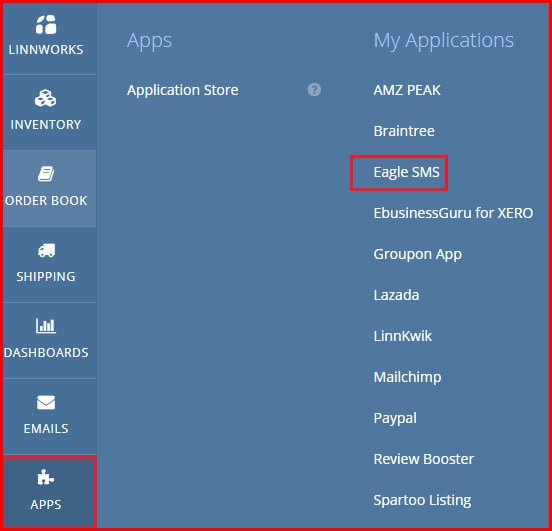
Task: Go to INVENTORY section label
Action: (46, 125)
